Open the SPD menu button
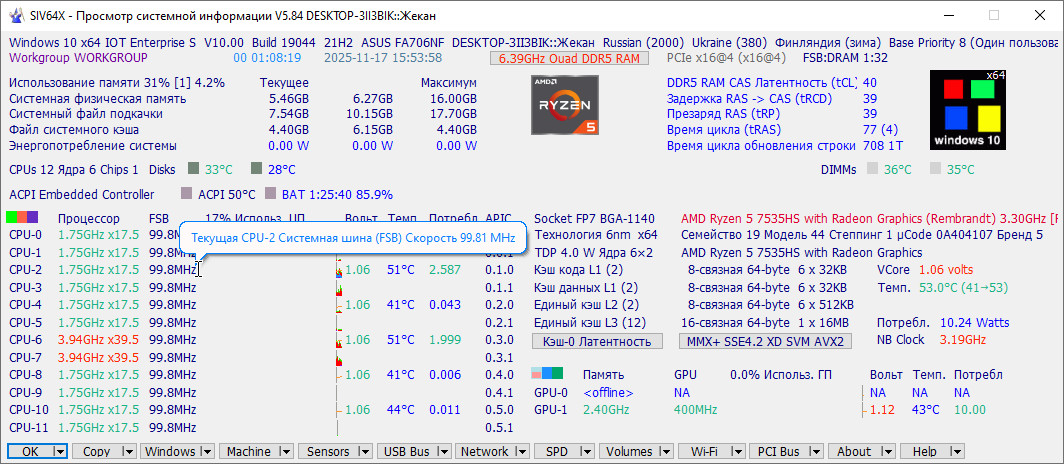Image resolution: width=1064 pixels, height=464 pixels. 558,451
